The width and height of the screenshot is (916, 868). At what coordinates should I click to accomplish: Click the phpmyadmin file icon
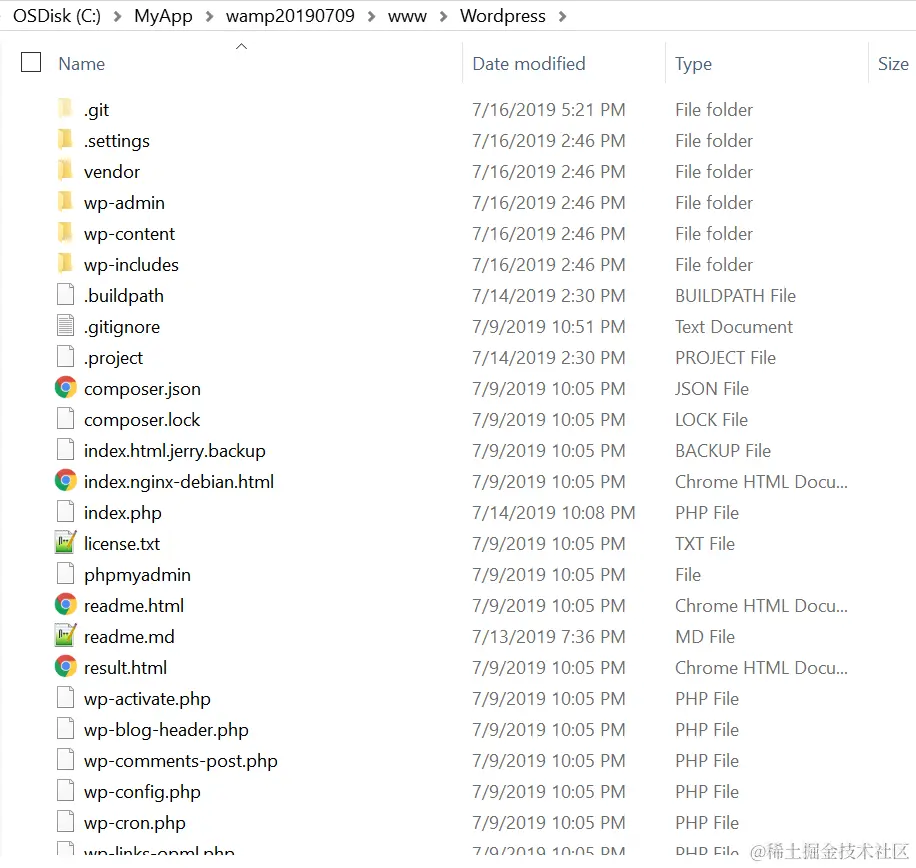click(65, 573)
